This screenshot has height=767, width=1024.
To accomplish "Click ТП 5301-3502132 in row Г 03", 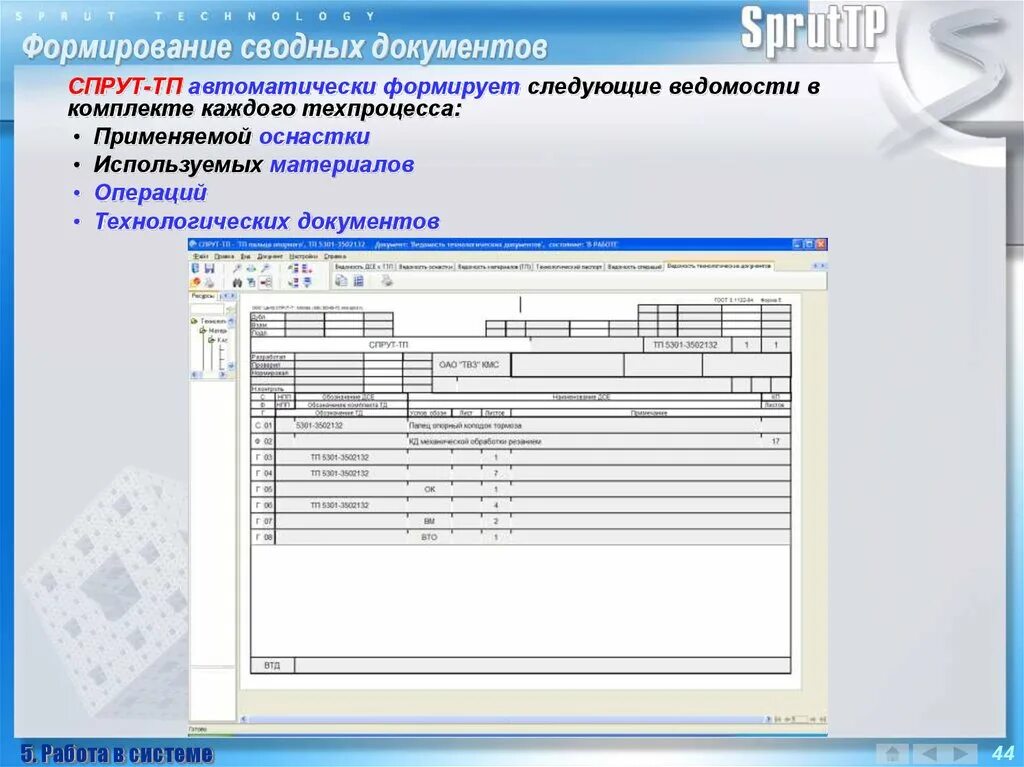I will tap(340, 457).
